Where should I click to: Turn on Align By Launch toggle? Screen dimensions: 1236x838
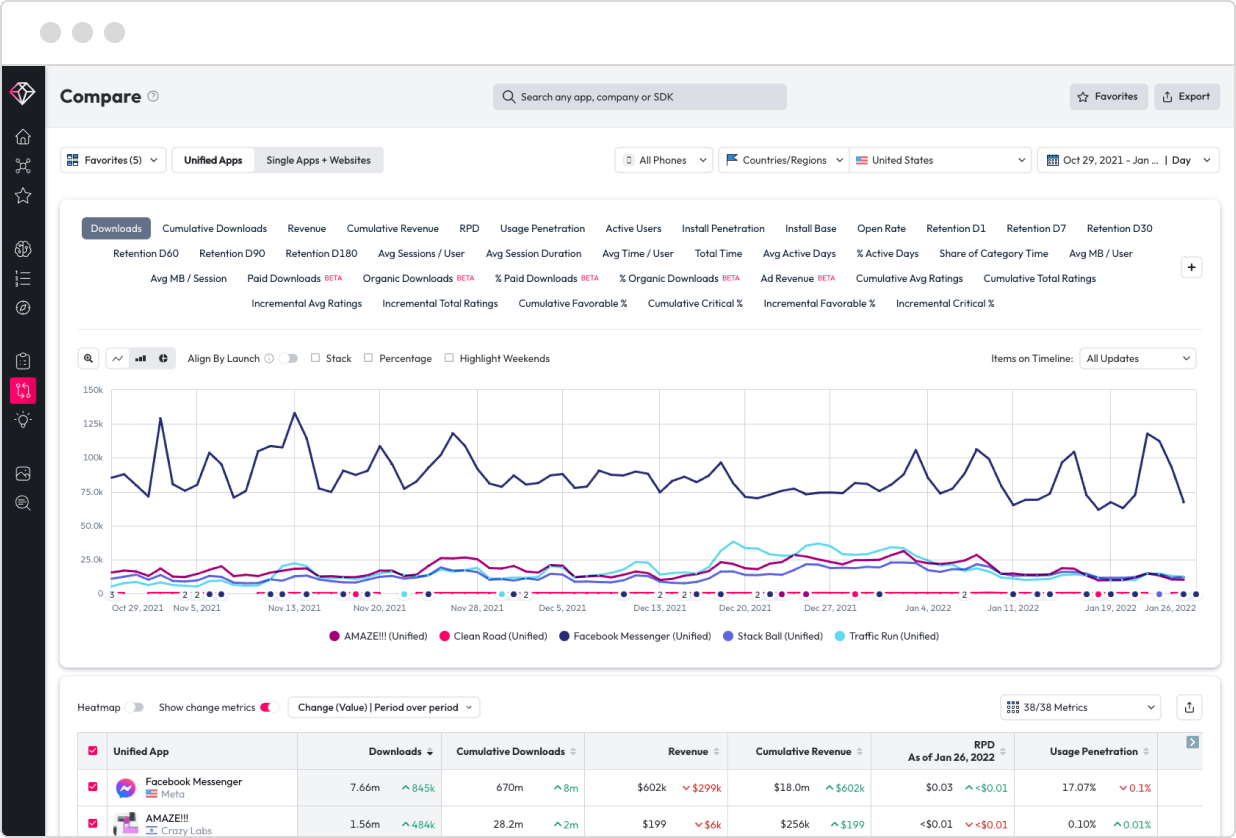pyautogui.click(x=289, y=358)
